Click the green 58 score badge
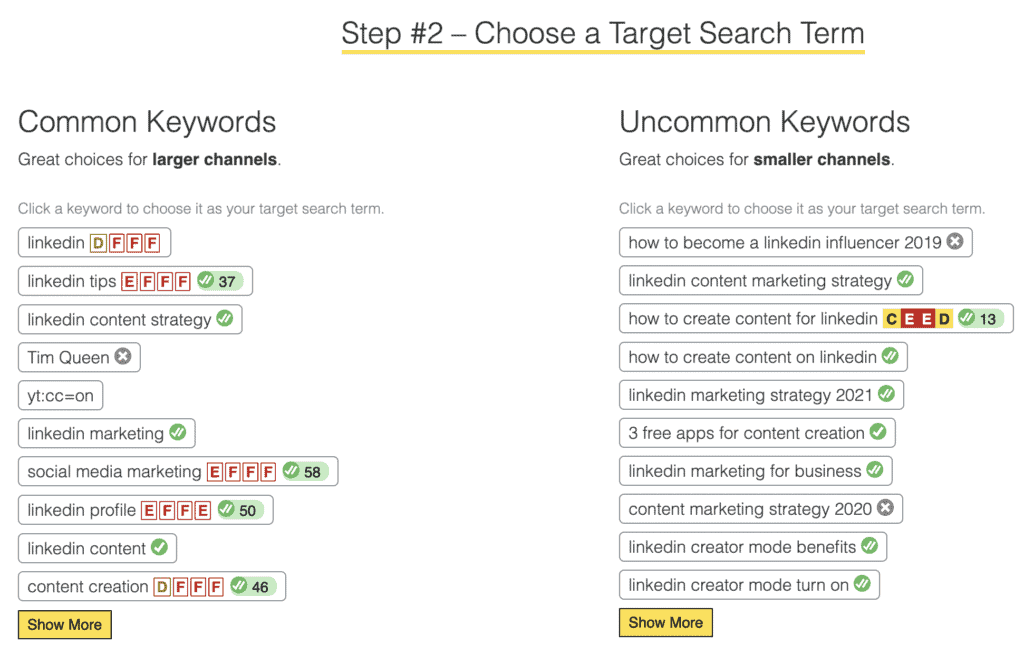Screen dimensions: 1024x654 (305, 472)
